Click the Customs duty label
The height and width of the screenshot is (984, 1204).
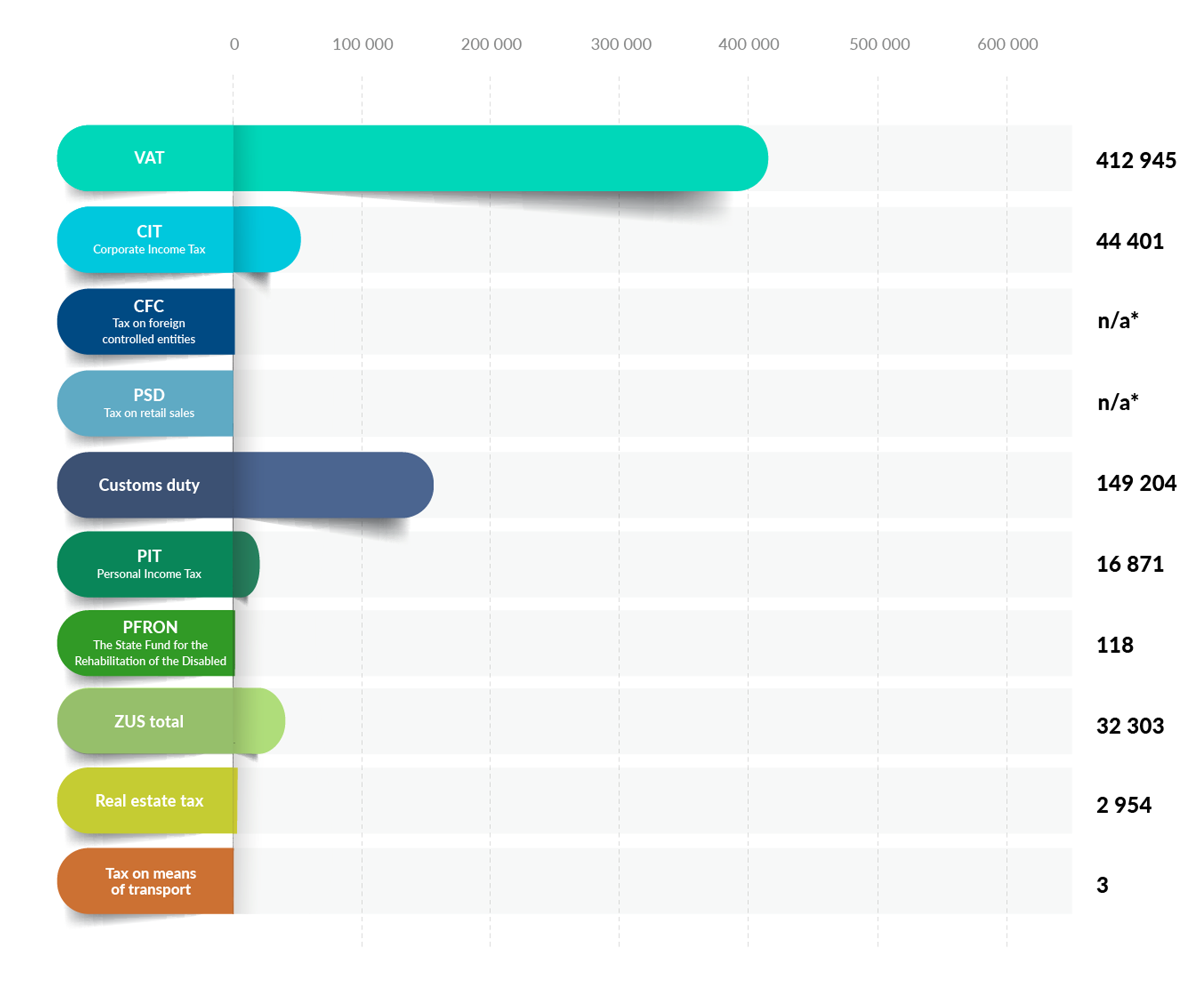(x=149, y=485)
